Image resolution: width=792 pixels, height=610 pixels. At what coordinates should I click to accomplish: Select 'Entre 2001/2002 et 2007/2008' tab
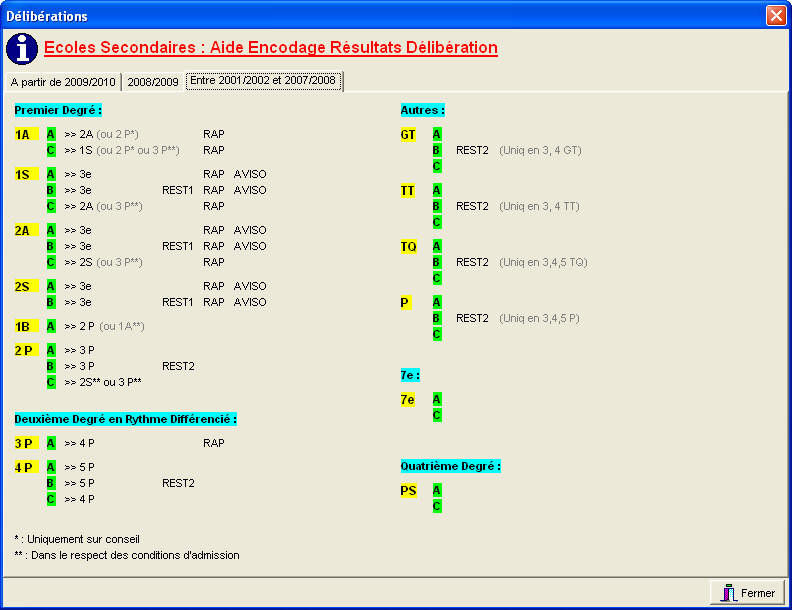pyautogui.click(x=263, y=80)
